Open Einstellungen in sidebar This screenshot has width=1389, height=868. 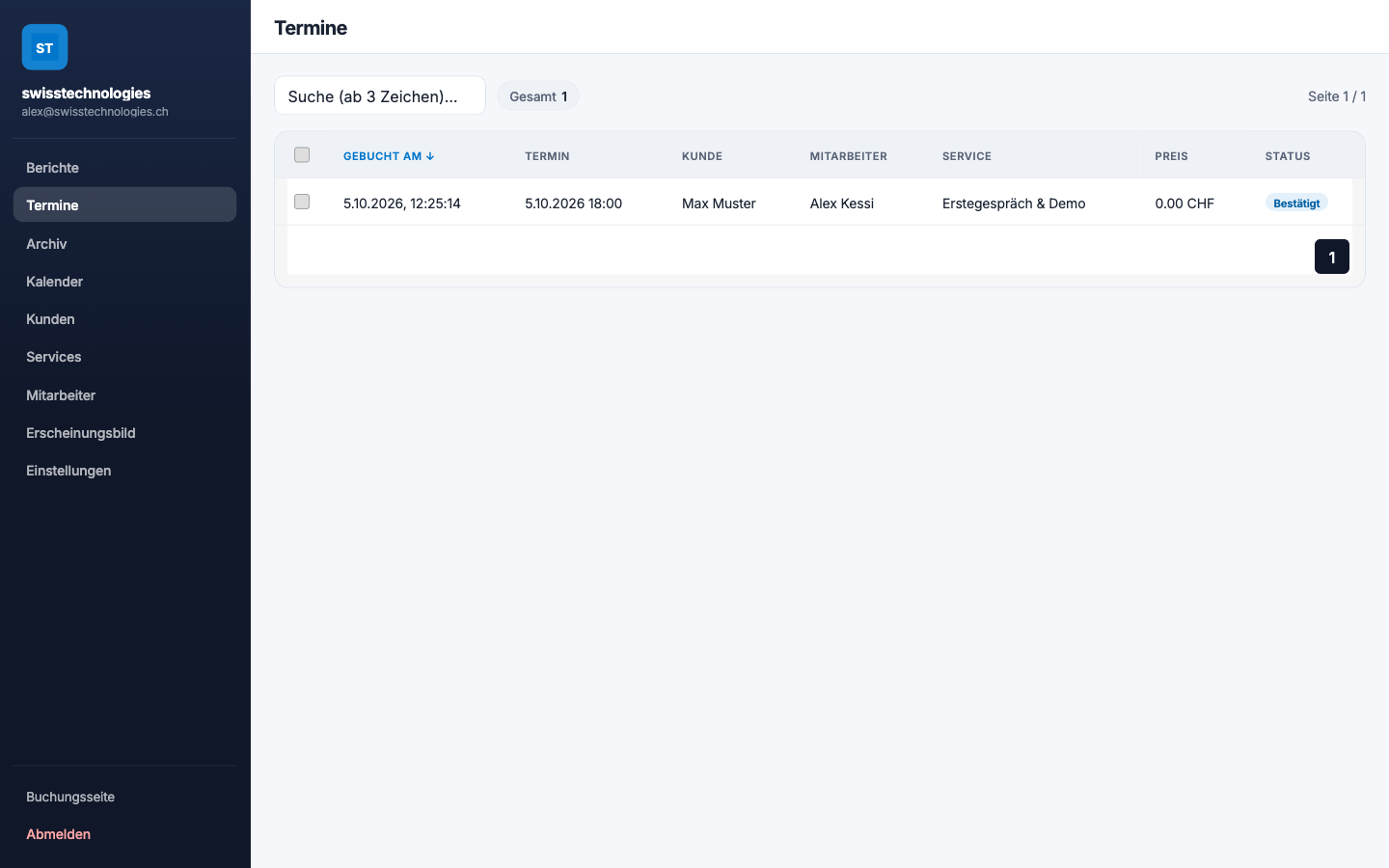pyautogui.click(x=124, y=471)
